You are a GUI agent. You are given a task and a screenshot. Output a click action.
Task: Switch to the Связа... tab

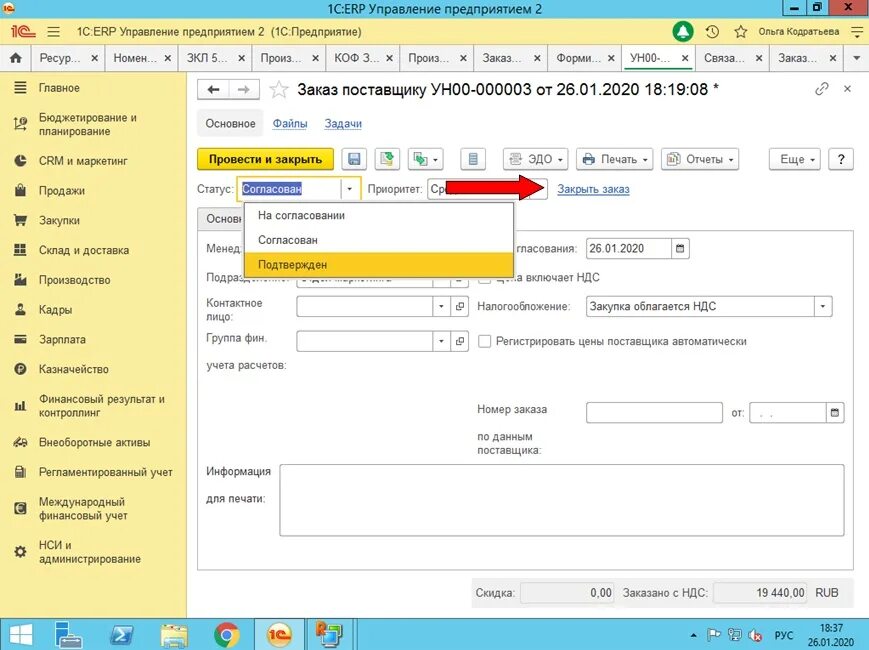coord(724,58)
